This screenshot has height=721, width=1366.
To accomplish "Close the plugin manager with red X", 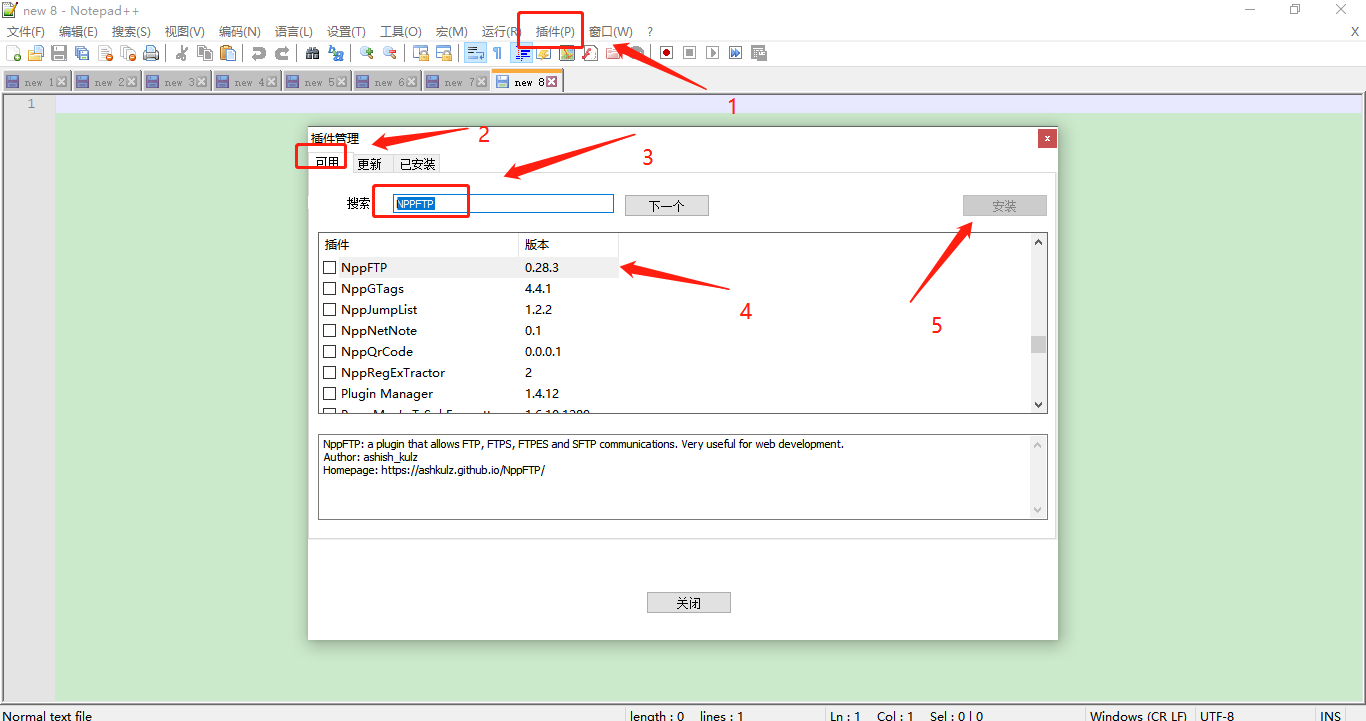I will tap(1047, 139).
